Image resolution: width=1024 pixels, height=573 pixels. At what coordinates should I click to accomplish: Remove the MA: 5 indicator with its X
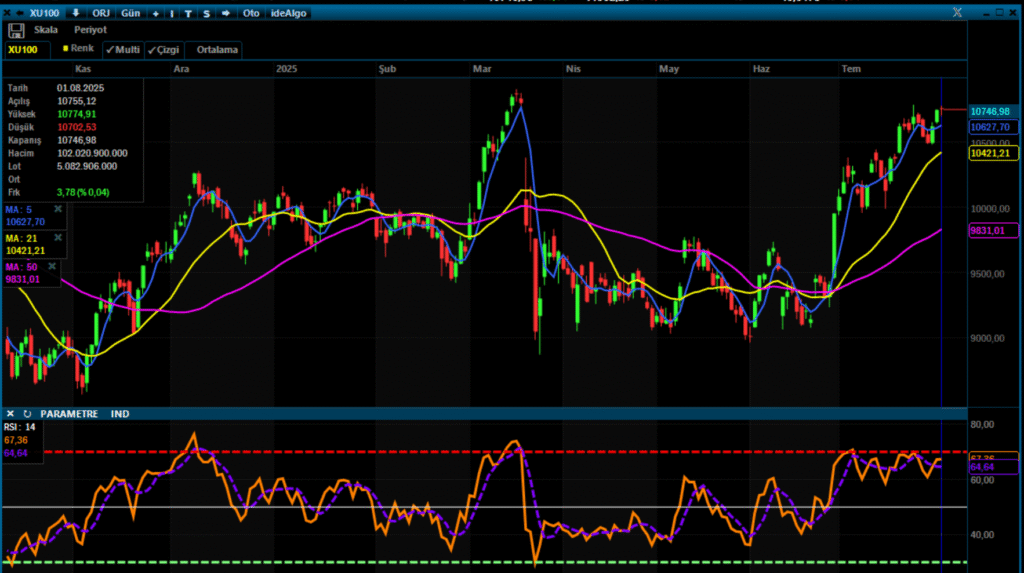tap(58, 209)
